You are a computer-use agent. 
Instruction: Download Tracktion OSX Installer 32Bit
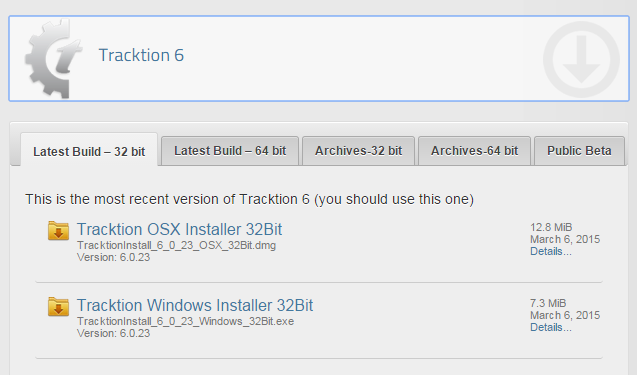179,229
